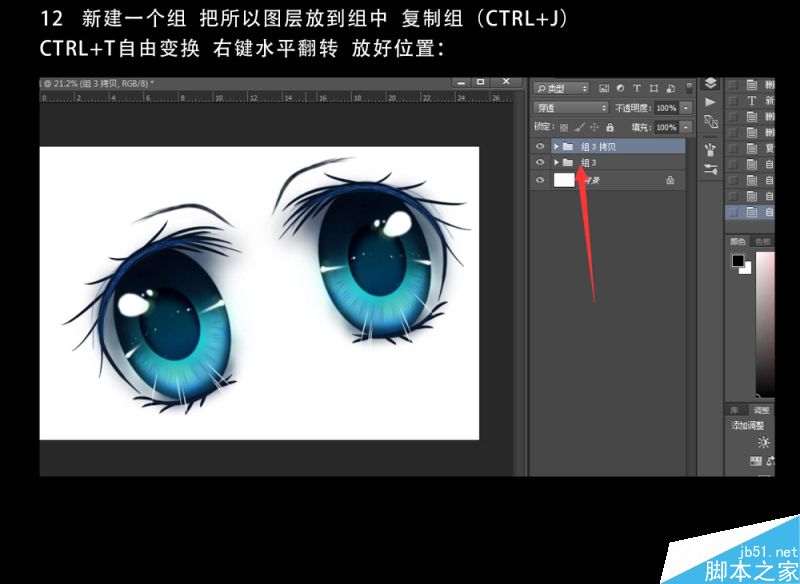This screenshot has height=584, width=800.
Task: Click the folder icon of 组 3
Action: (x=568, y=162)
